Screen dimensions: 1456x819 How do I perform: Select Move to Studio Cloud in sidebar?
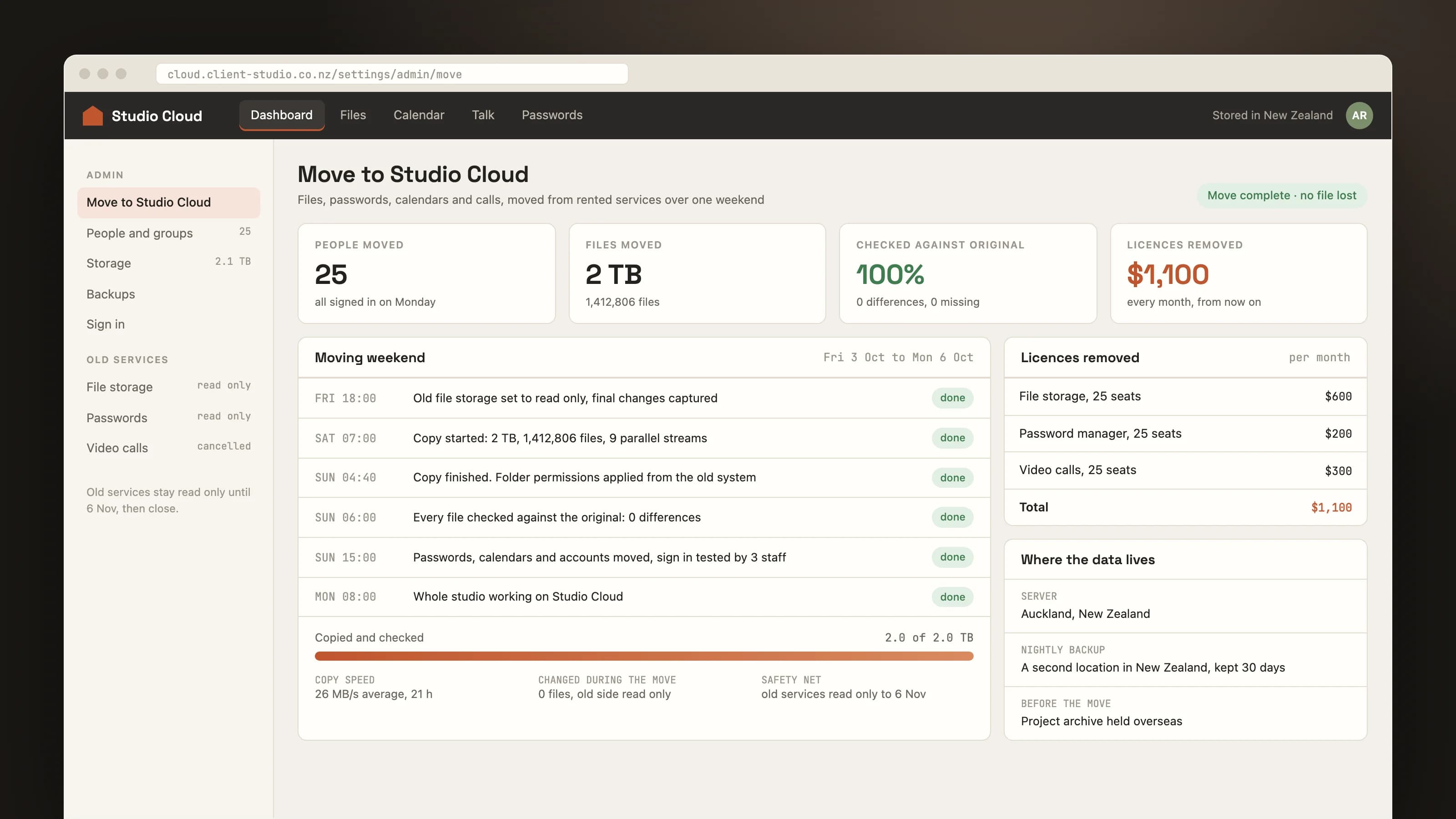(x=168, y=202)
